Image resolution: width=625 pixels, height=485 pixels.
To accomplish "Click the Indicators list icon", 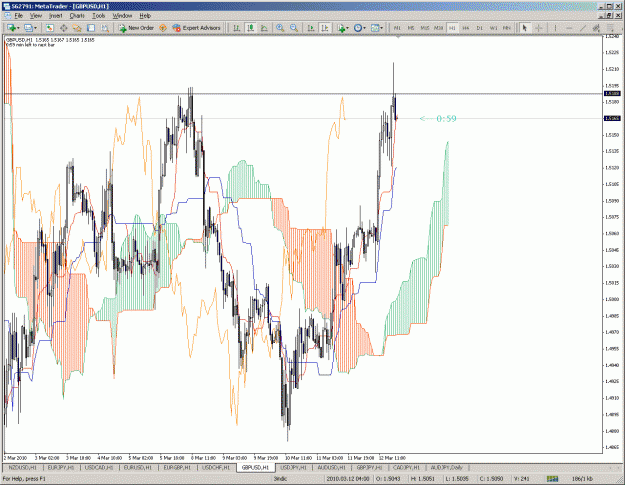I will (x=341, y=28).
